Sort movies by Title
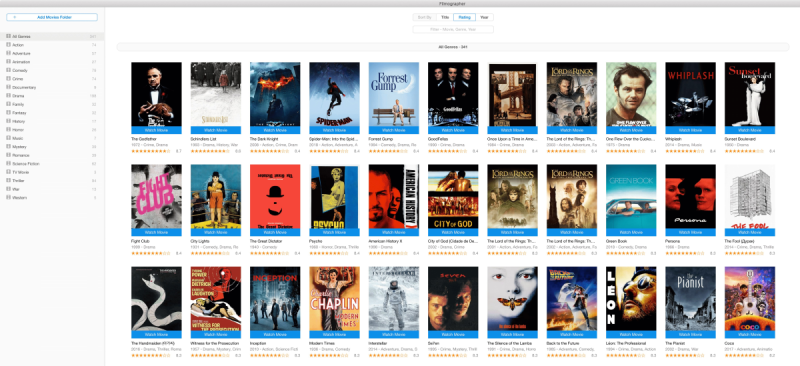The width and height of the screenshot is (800, 366). (x=445, y=17)
